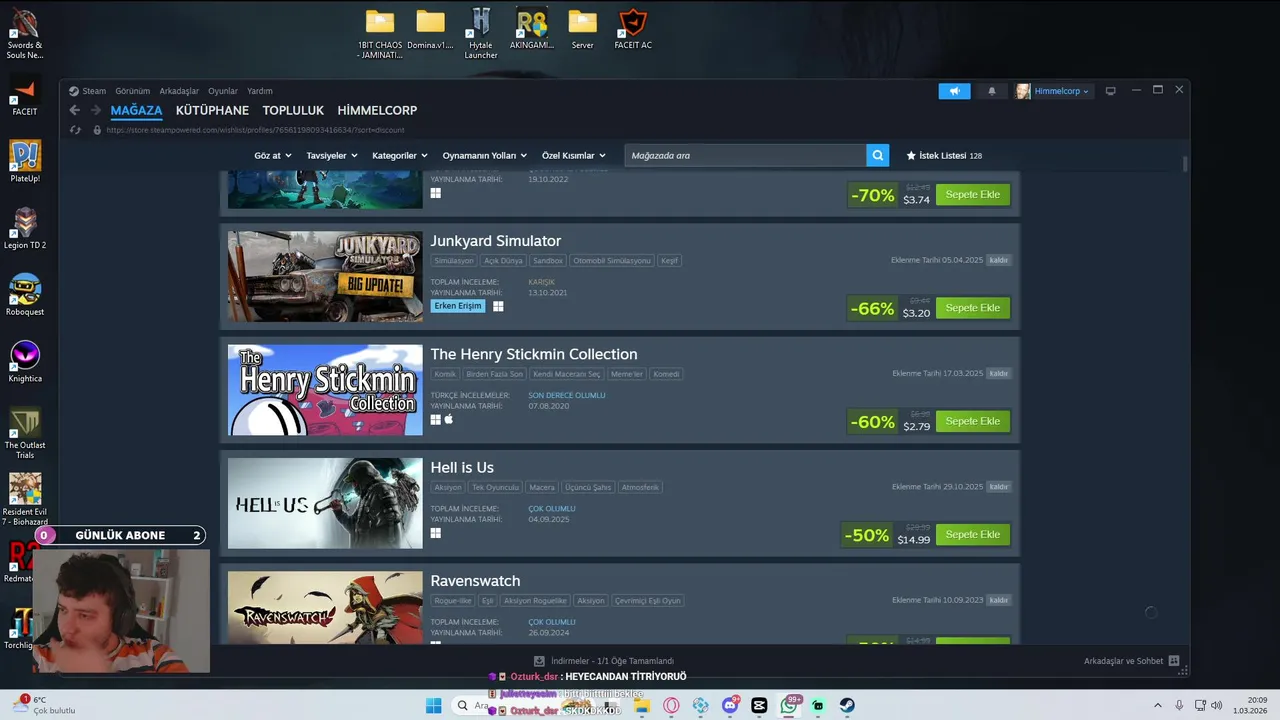Open WhatsApp from the taskbar
The height and width of the screenshot is (720, 1280).
(x=789, y=706)
